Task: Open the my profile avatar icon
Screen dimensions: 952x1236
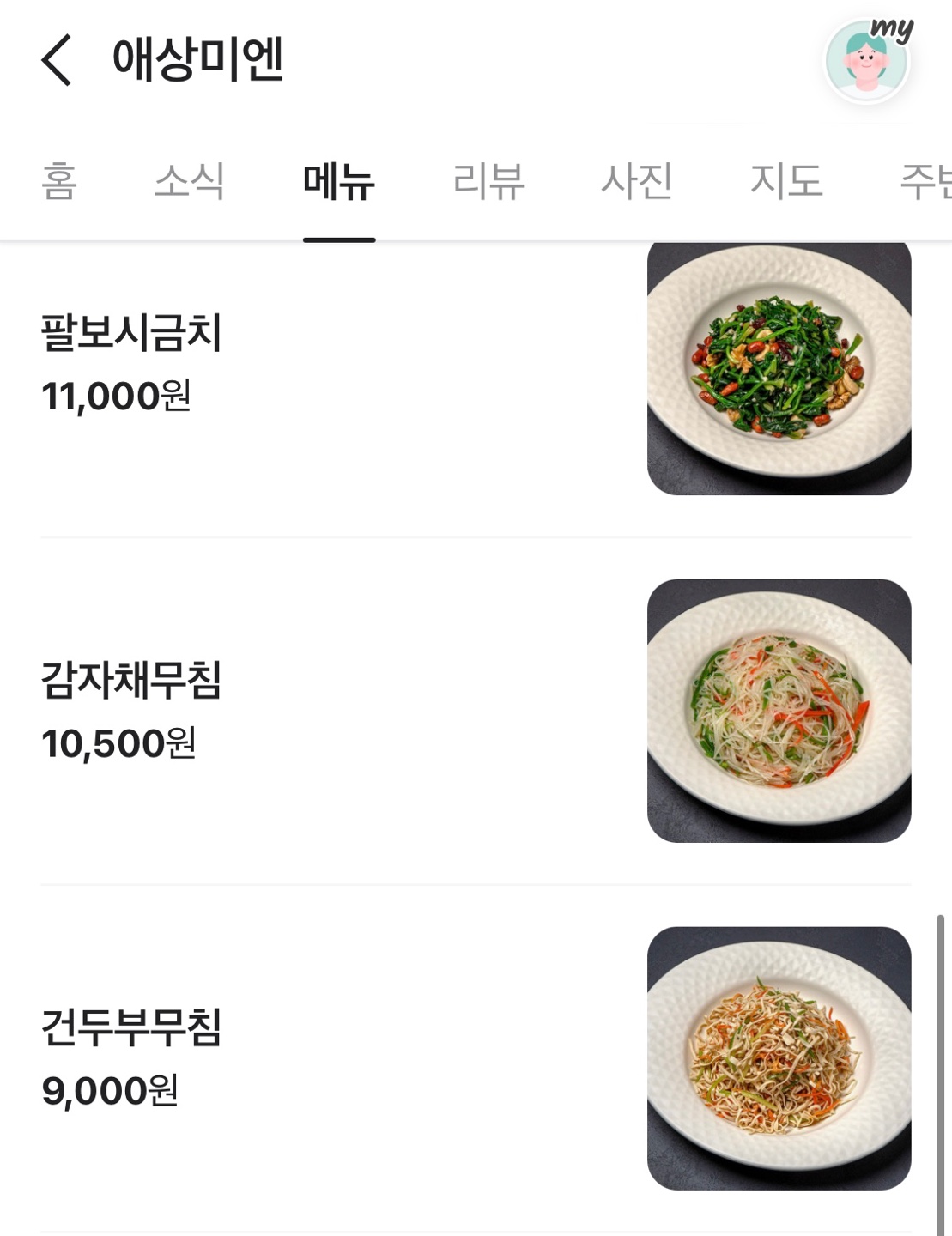Action: [867, 60]
